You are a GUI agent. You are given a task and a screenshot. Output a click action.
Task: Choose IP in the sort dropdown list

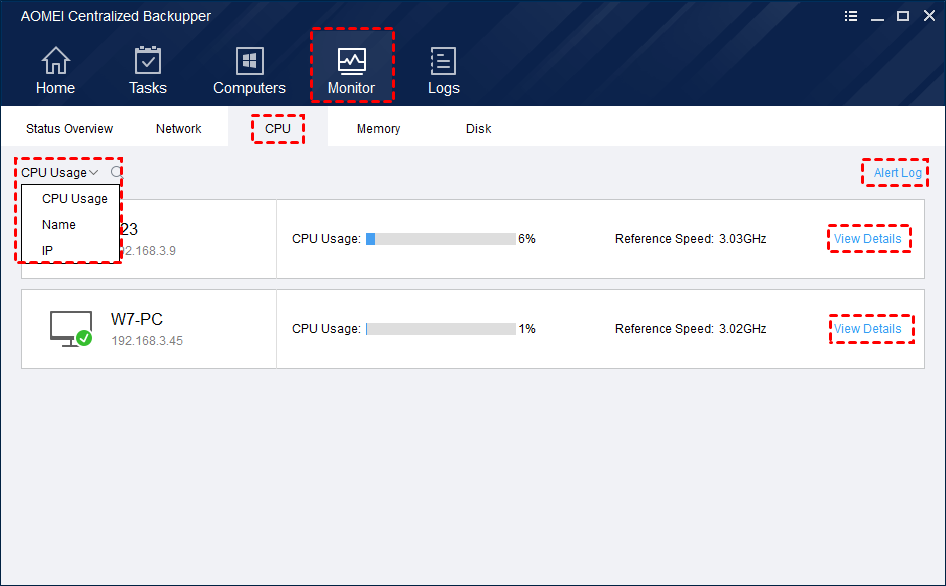point(47,250)
